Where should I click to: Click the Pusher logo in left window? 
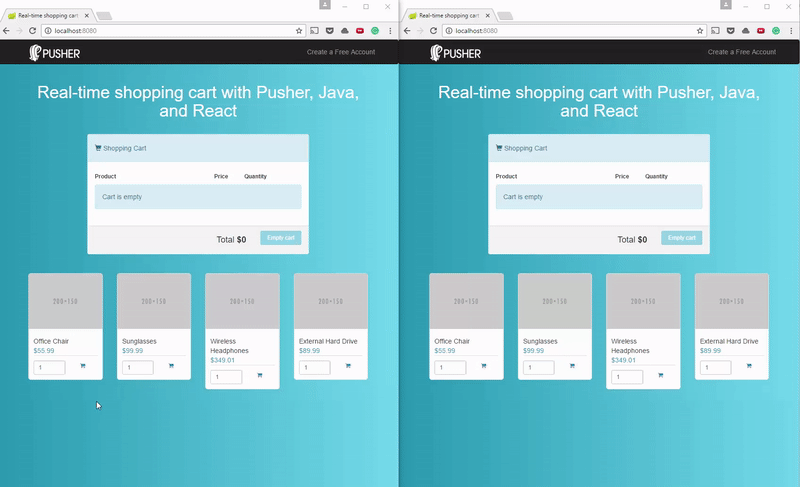[x=55, y=53]
